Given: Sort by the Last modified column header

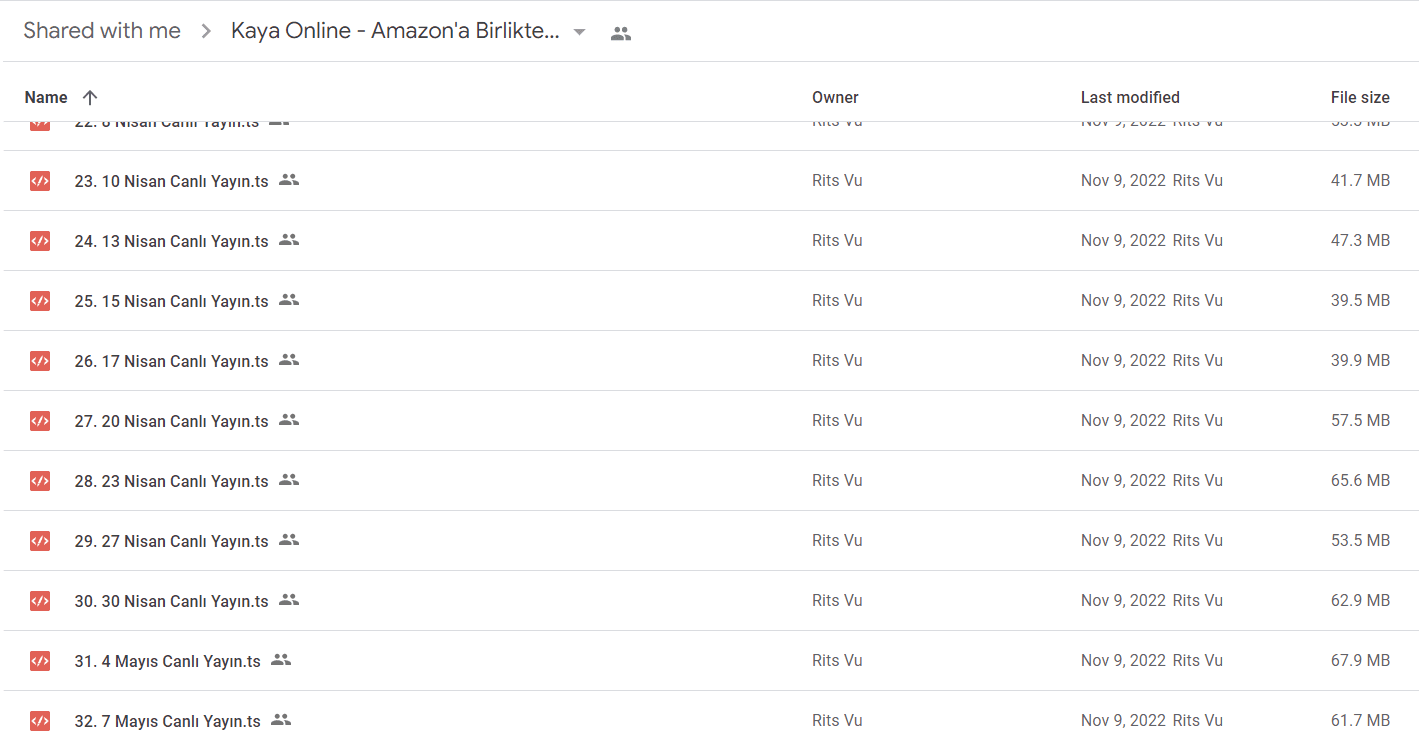Looking at the screenshot, I should click(x=1130, y=97).
